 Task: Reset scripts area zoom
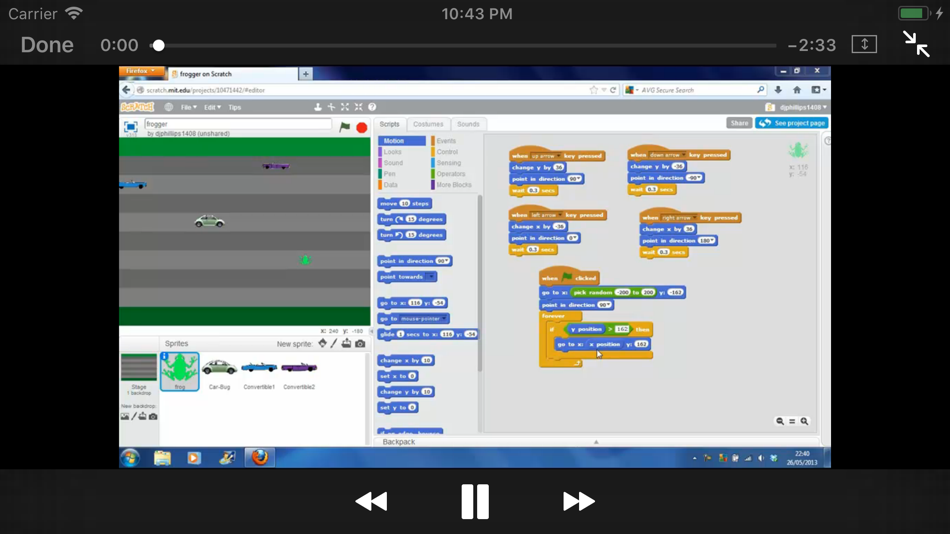coord(792,421)
